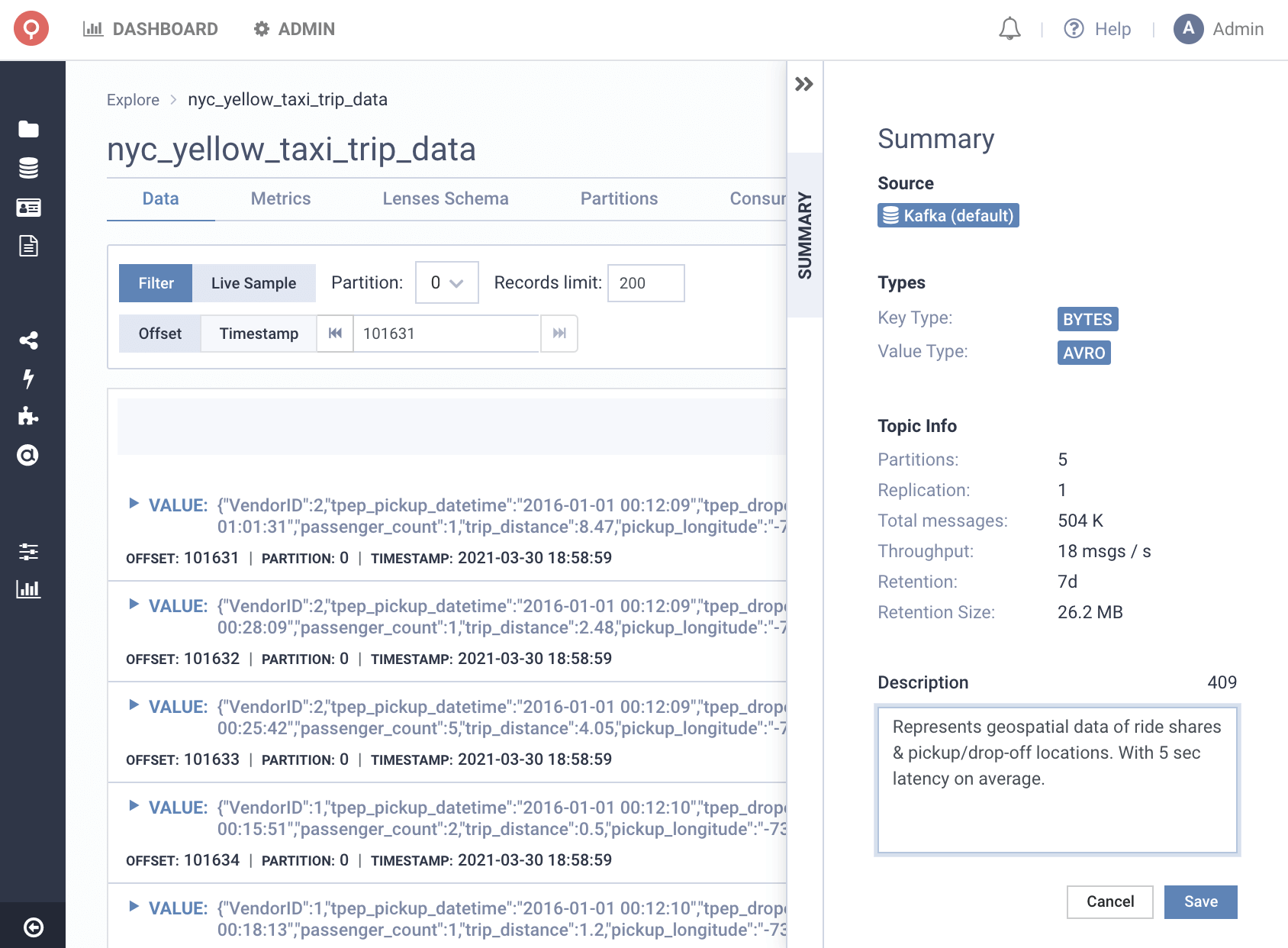Open the Settings sliders icon in sidebar
1288x948 pixels.
pos(29,553)
